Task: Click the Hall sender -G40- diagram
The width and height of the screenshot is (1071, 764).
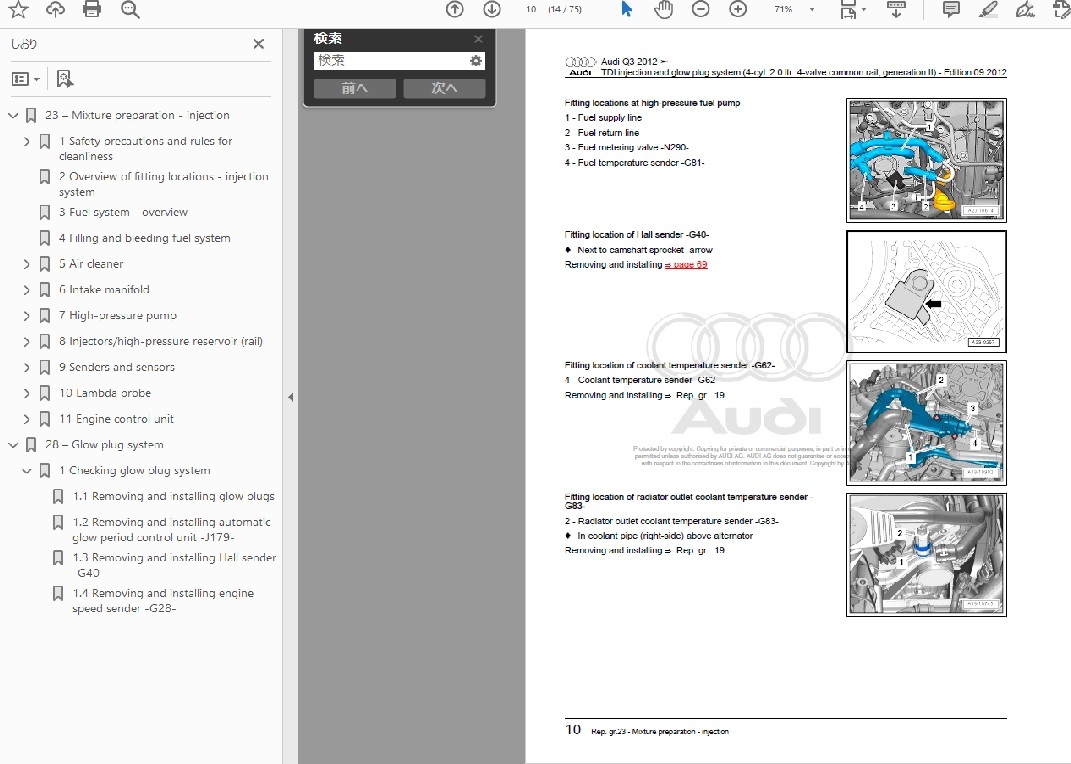Action: pos(926,292)
